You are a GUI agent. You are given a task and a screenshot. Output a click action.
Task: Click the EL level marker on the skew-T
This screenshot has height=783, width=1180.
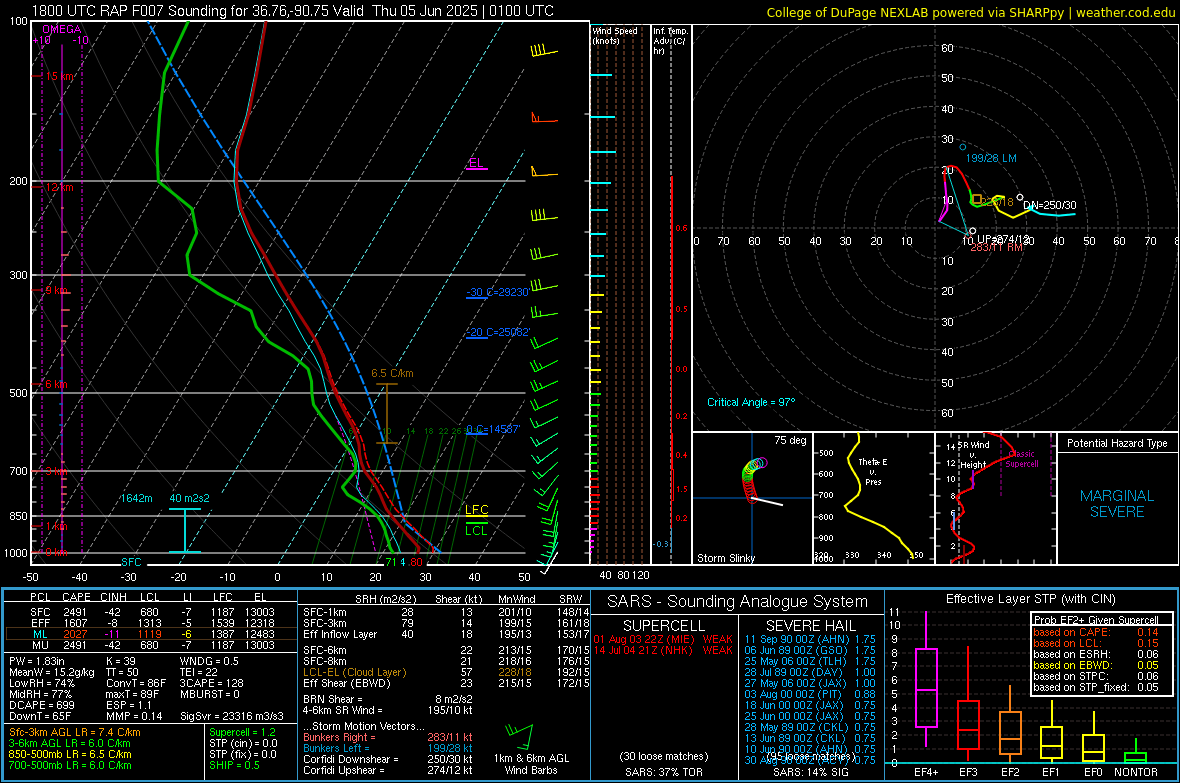point(476,163)
